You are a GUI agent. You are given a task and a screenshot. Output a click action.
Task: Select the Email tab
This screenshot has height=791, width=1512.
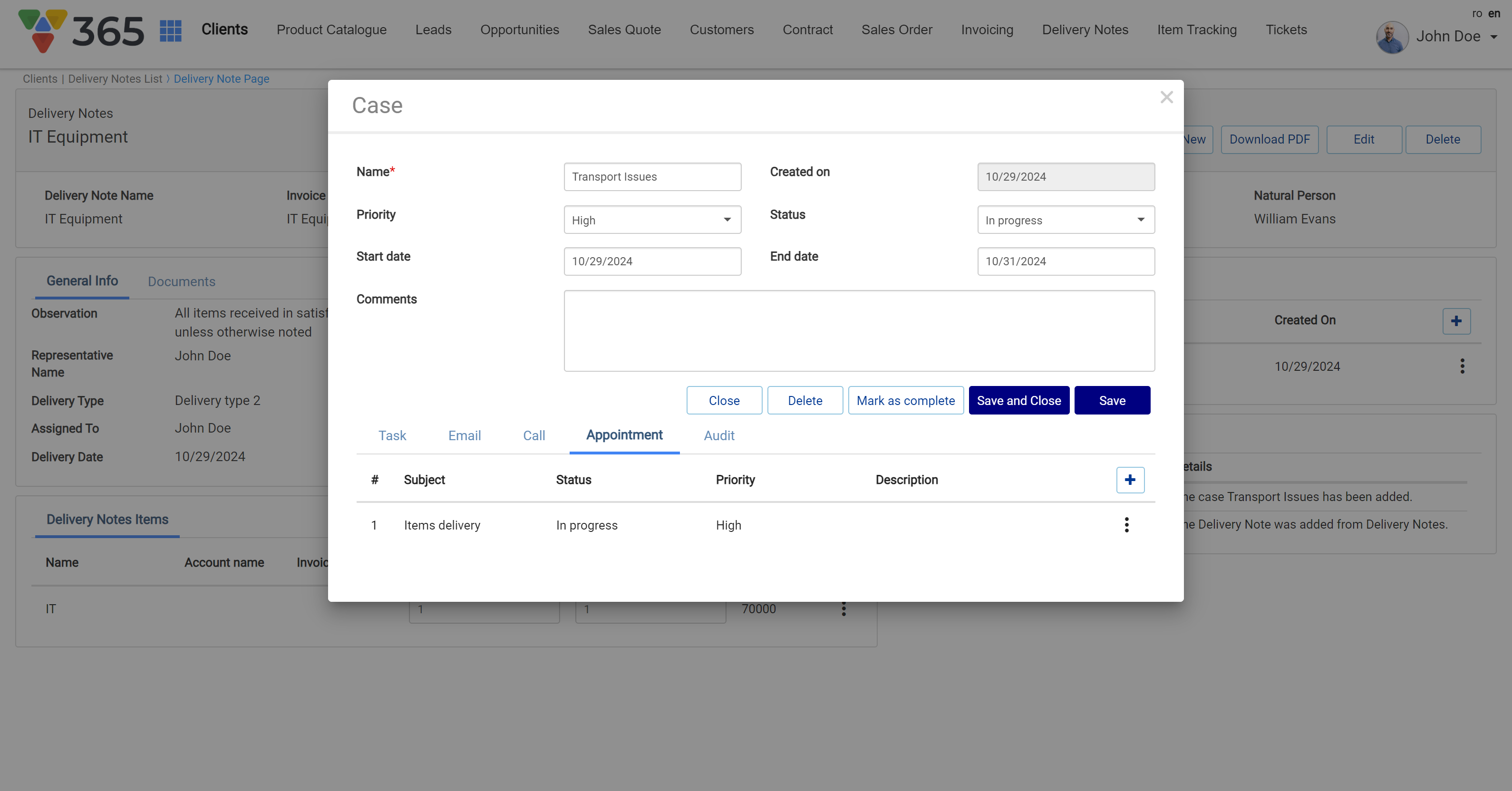(464, 435)
